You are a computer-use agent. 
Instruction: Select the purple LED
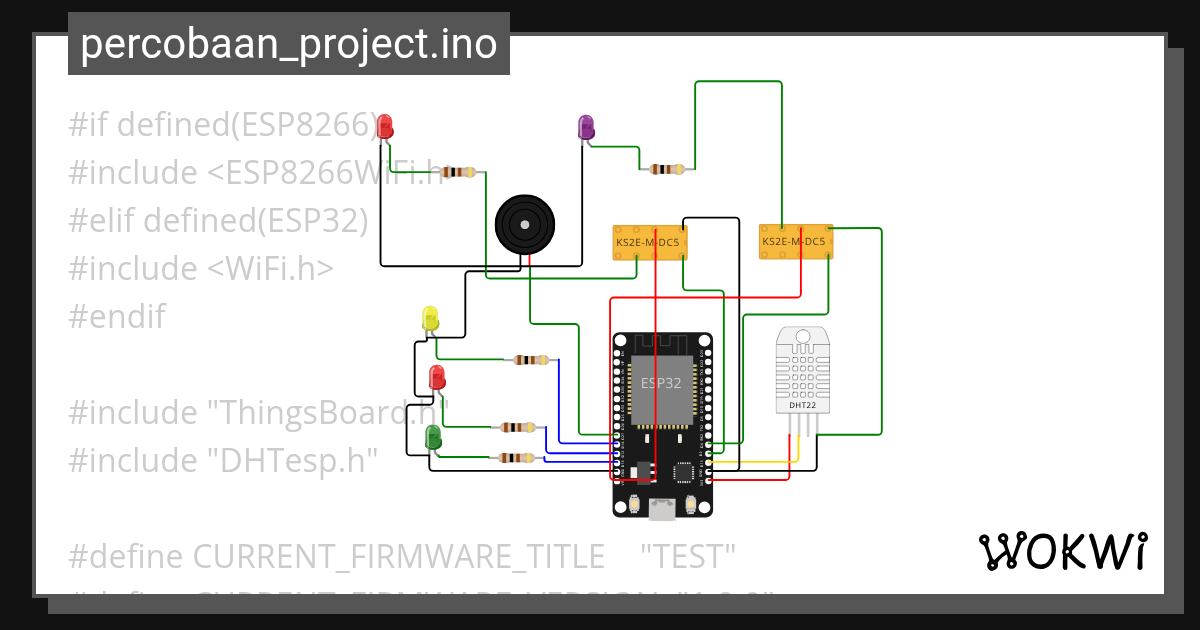click(586, 128)
